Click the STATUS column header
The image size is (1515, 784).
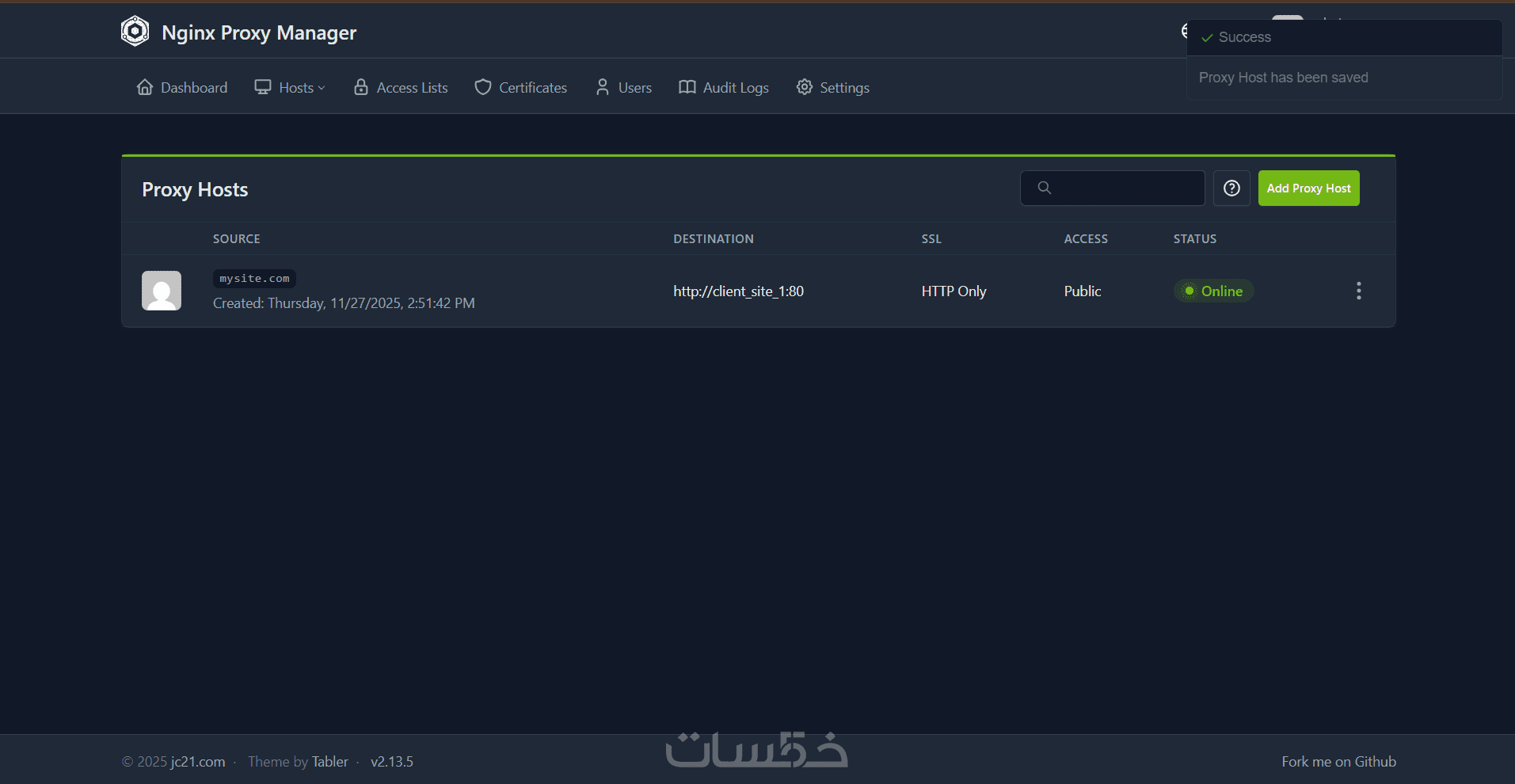tap(1195, 238)
